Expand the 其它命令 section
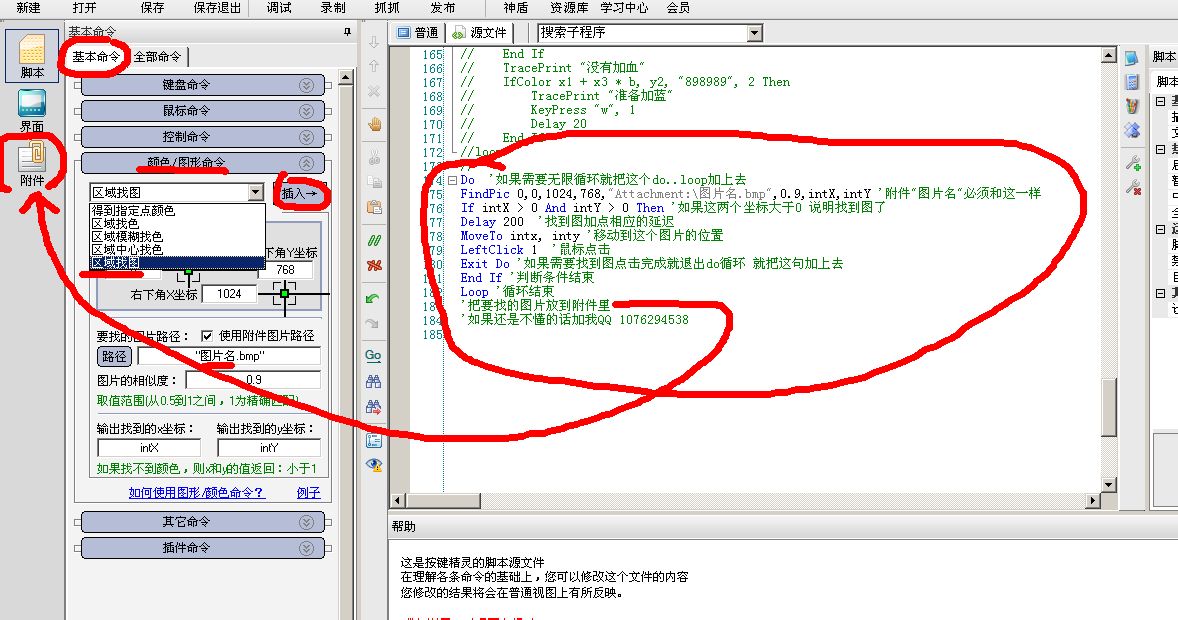1178x620 pixels. coord(305,522)
